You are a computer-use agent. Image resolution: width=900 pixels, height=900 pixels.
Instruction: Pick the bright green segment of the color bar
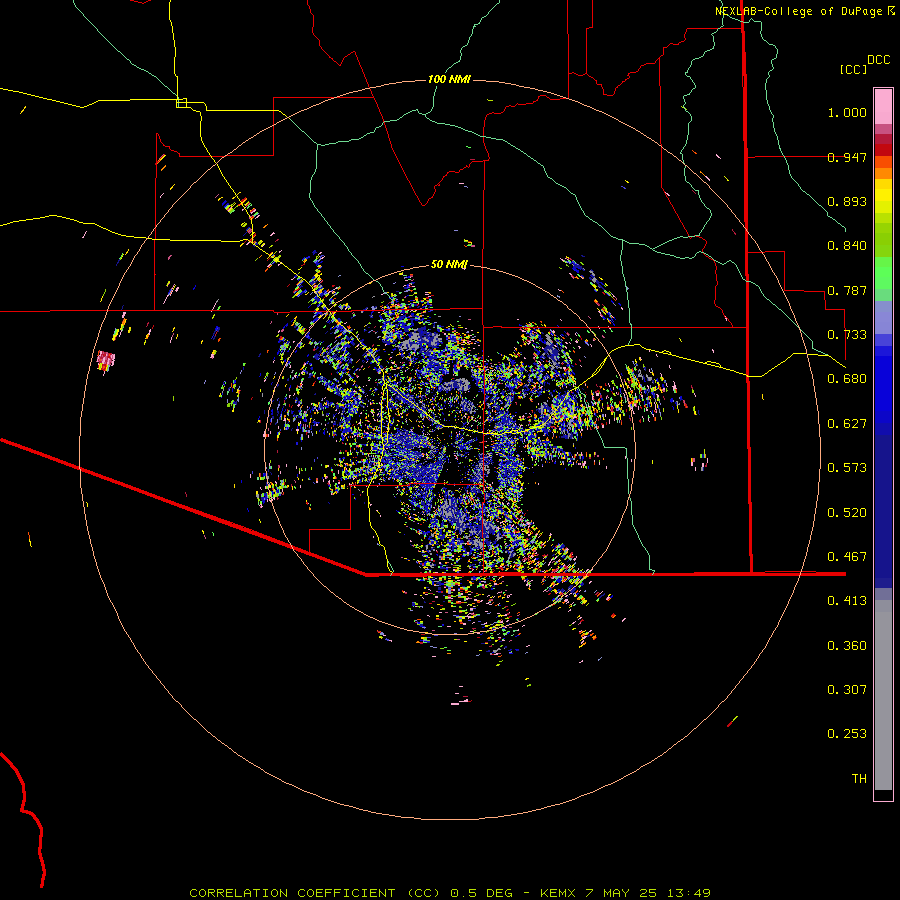click(883, 273)
